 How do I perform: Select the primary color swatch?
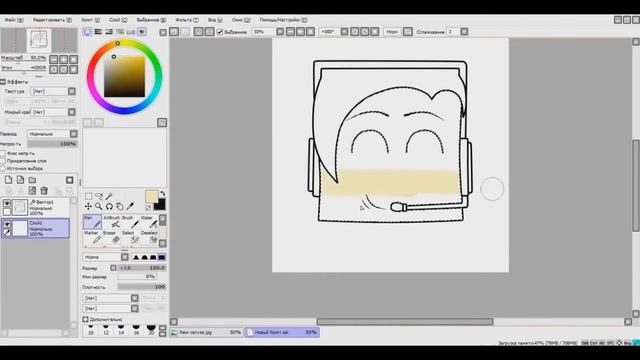151,196
